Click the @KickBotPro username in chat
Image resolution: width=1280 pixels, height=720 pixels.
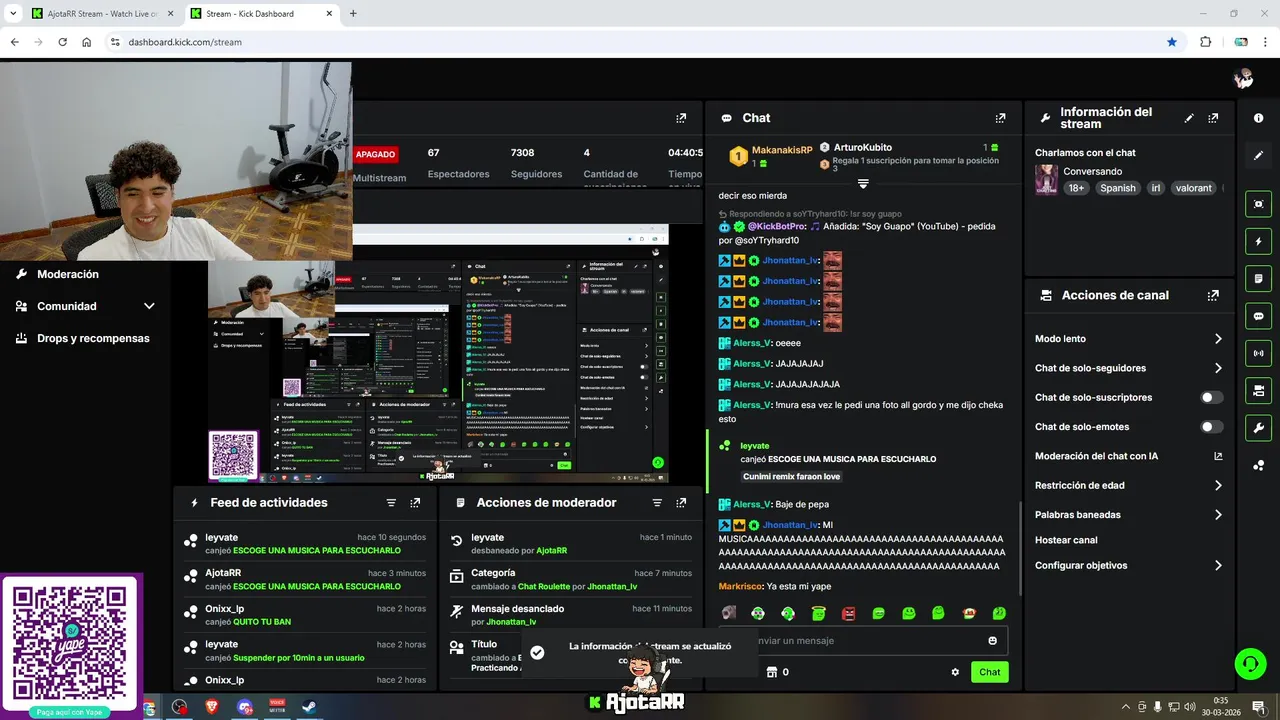coord(777,227)
